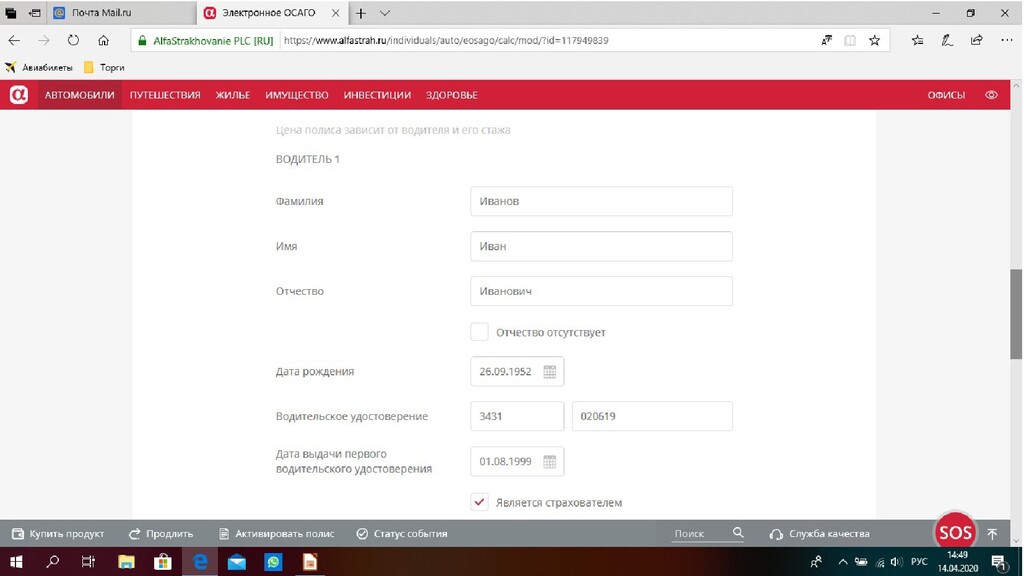
Task: Open Microsoft Store from taskbar
Action: 163,562
